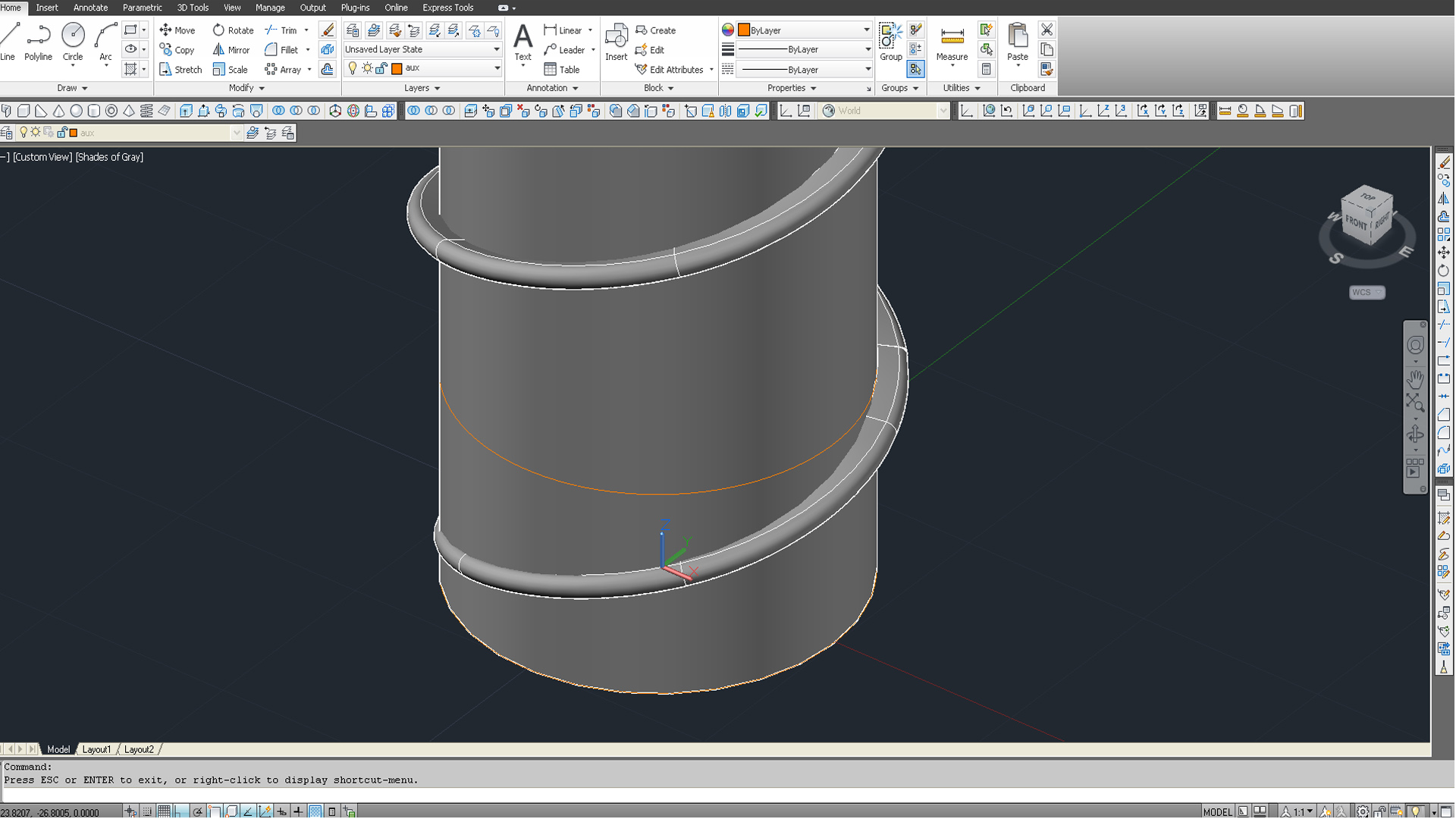1456x819 pixels.
Task: Click the multiline Text tool
Action: 522,42
